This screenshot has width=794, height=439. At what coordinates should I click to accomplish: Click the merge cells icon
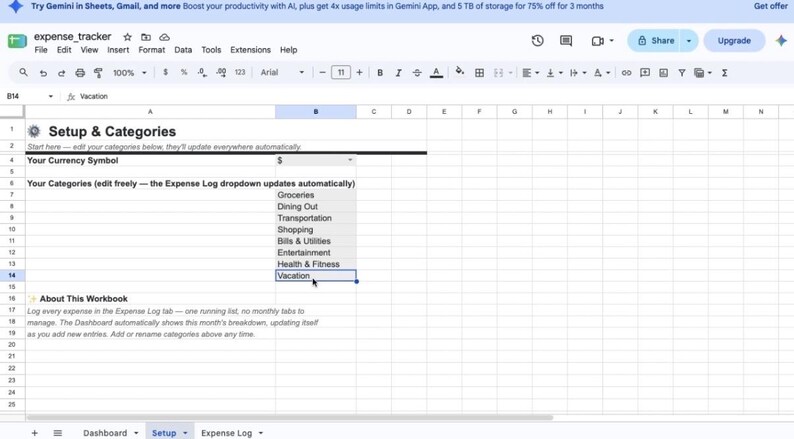coord(498,73)
